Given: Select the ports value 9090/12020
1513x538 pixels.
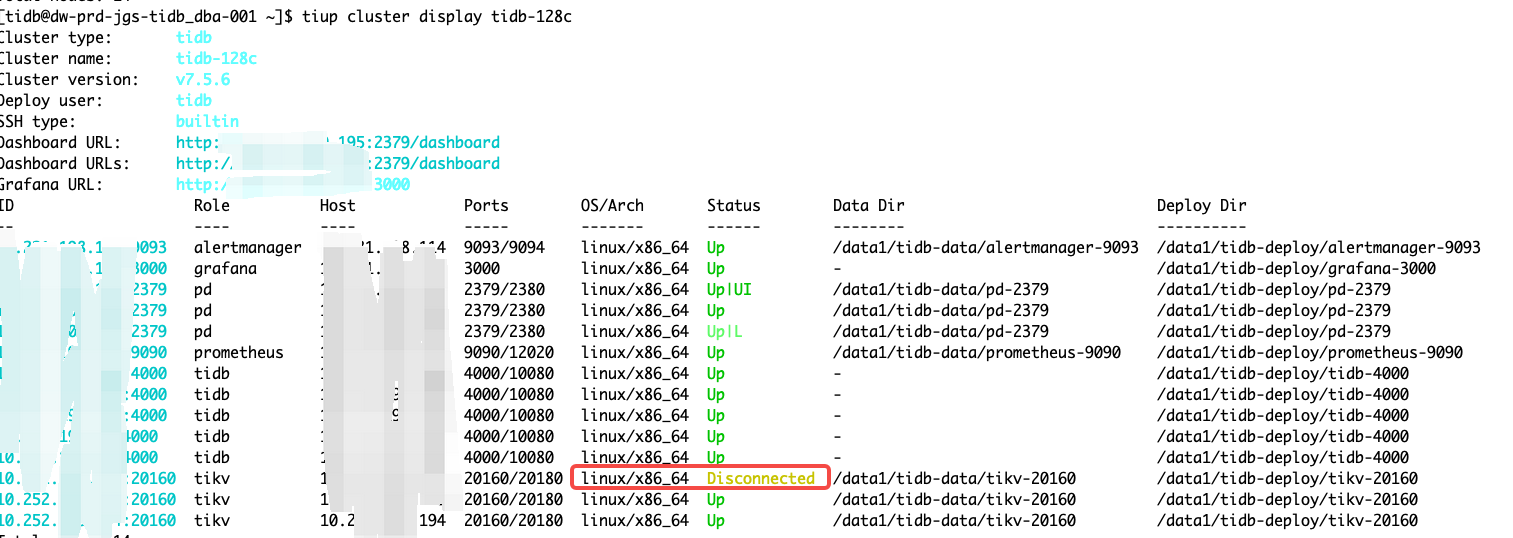Looking at the screenshot, I should click(x=509, y=352).
